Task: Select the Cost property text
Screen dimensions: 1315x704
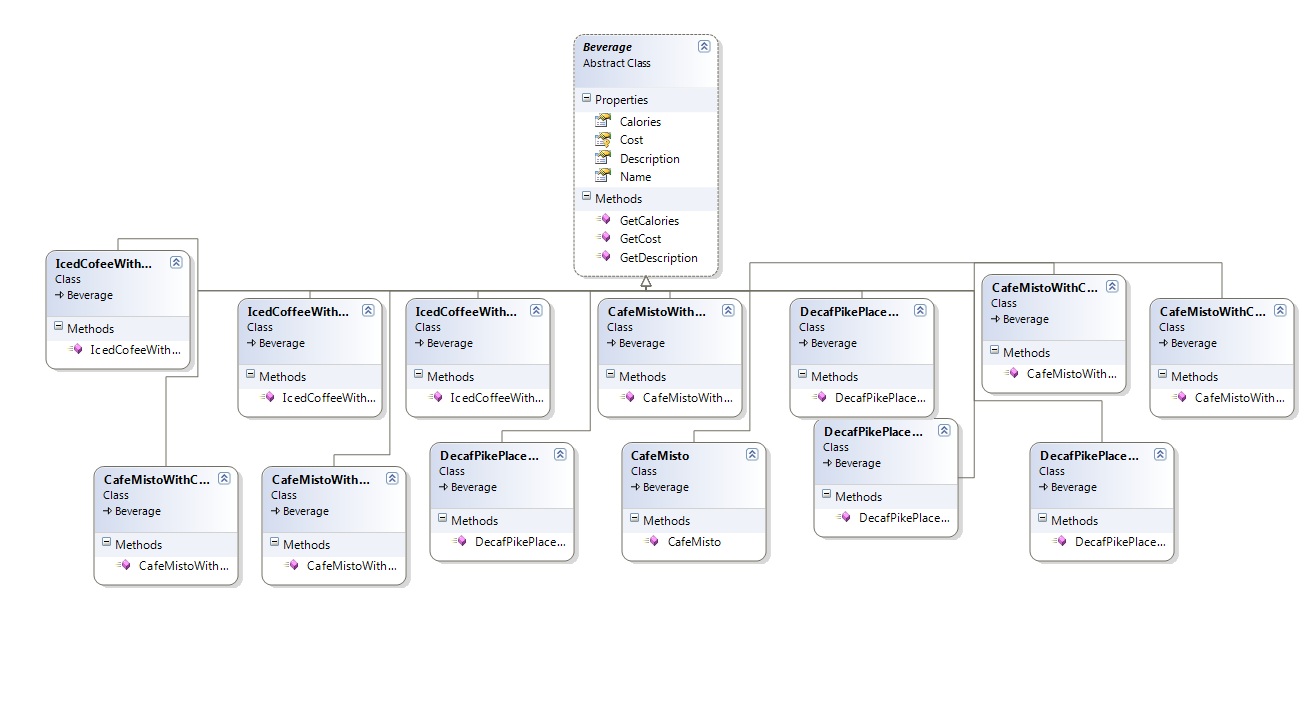Action: click(x=632, y=140)
